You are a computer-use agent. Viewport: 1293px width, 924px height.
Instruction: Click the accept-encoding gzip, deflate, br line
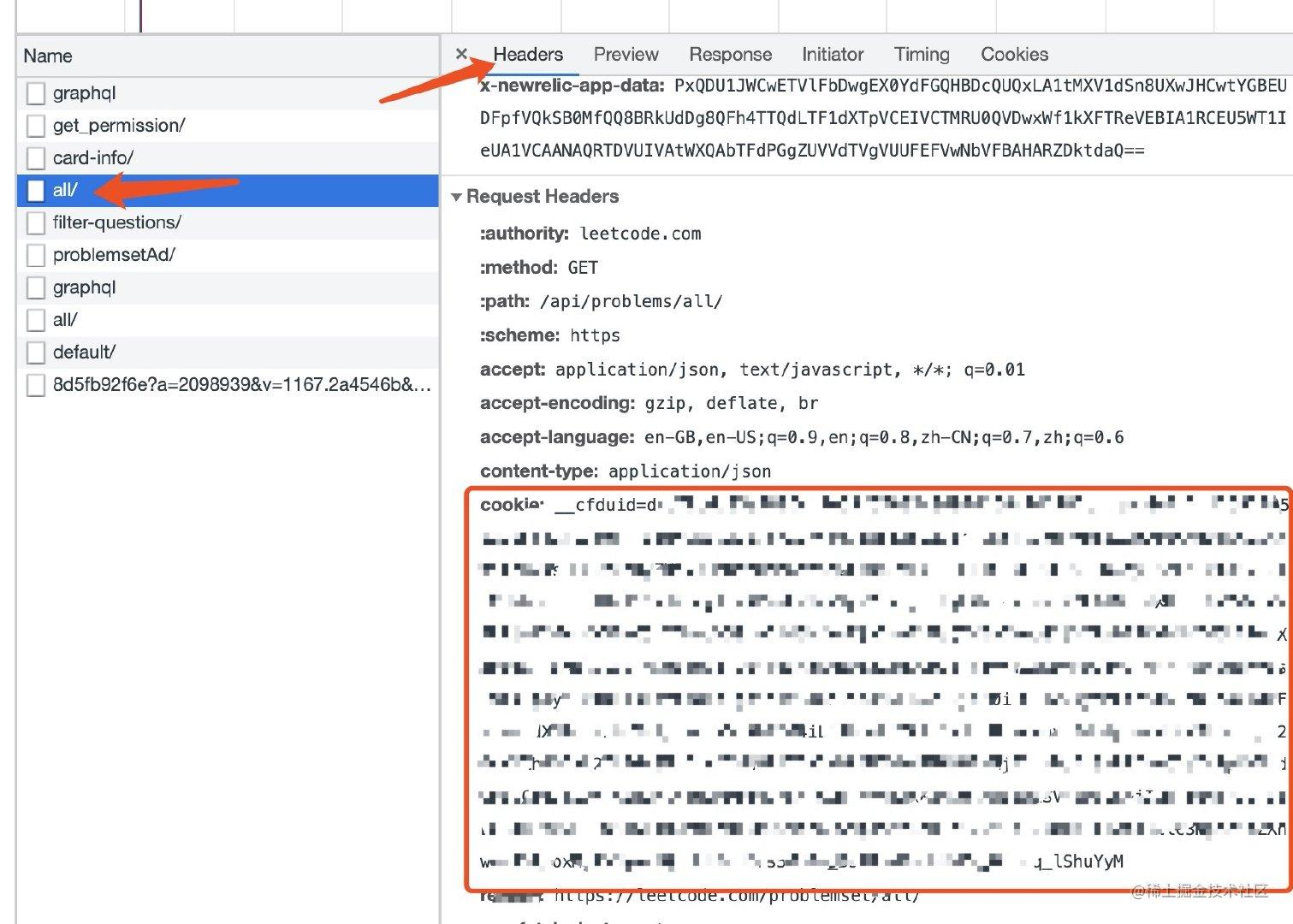click(649, 403)
